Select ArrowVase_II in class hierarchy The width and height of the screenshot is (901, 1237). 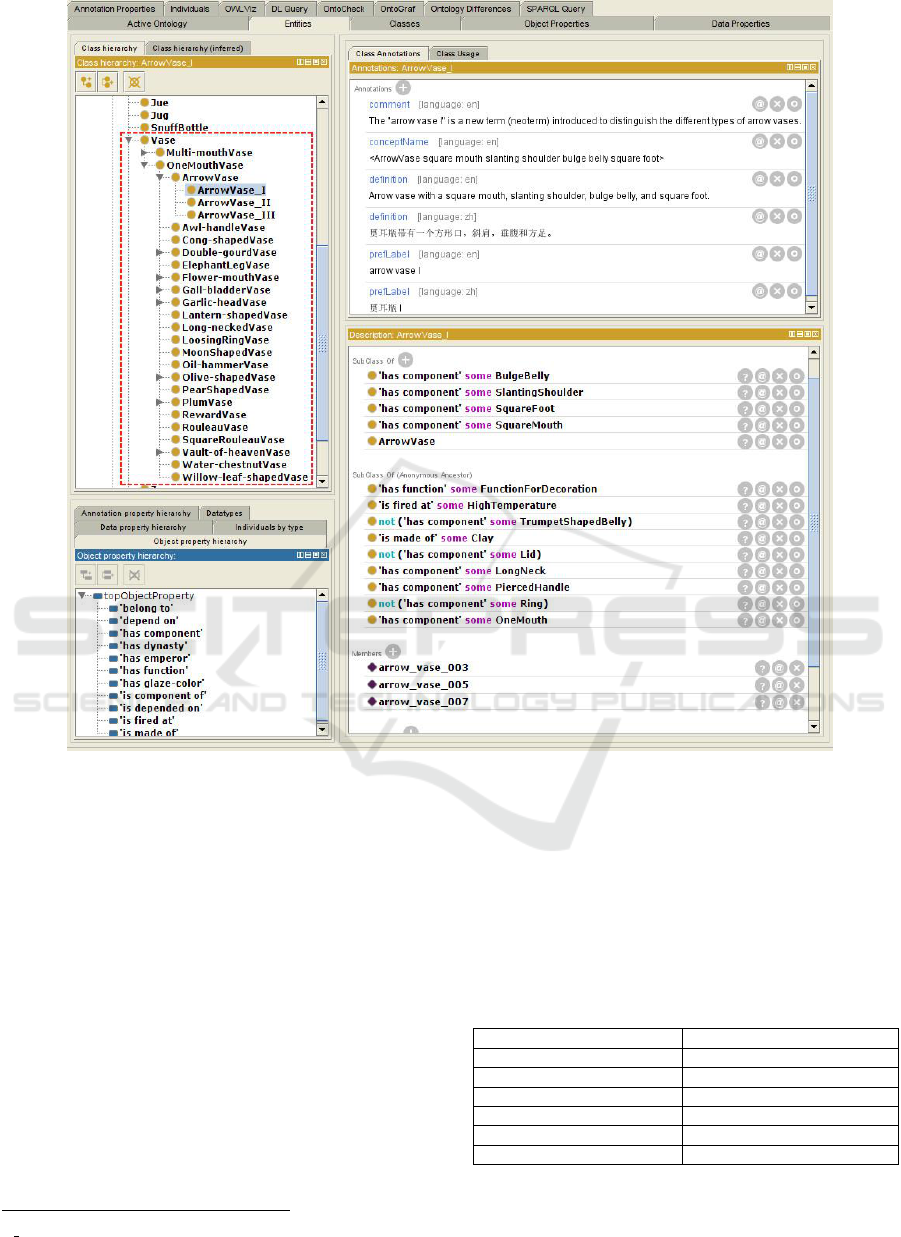(234, 202)
